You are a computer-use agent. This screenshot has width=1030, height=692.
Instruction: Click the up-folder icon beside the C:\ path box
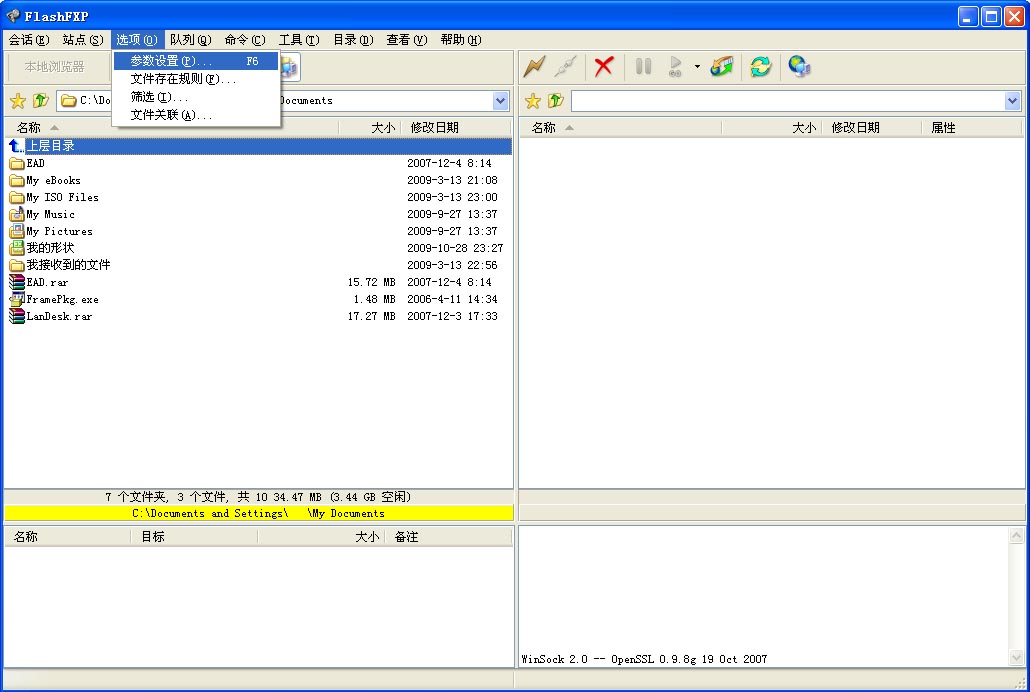[41, 101]
